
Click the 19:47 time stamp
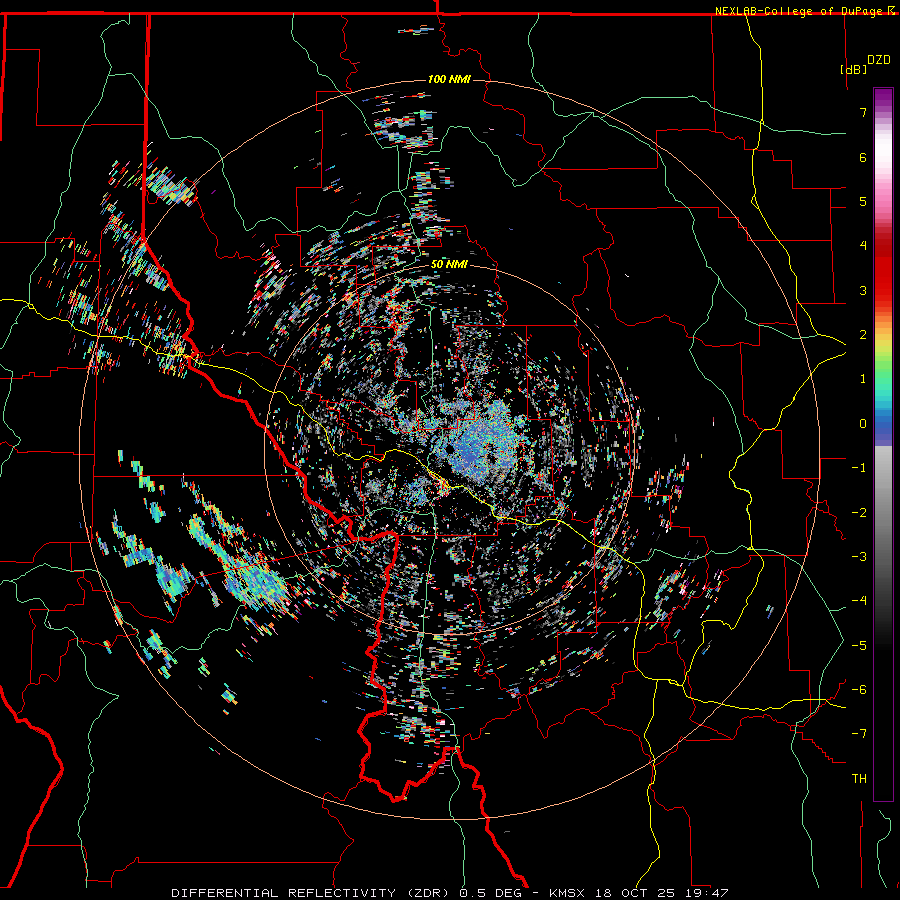707,893
